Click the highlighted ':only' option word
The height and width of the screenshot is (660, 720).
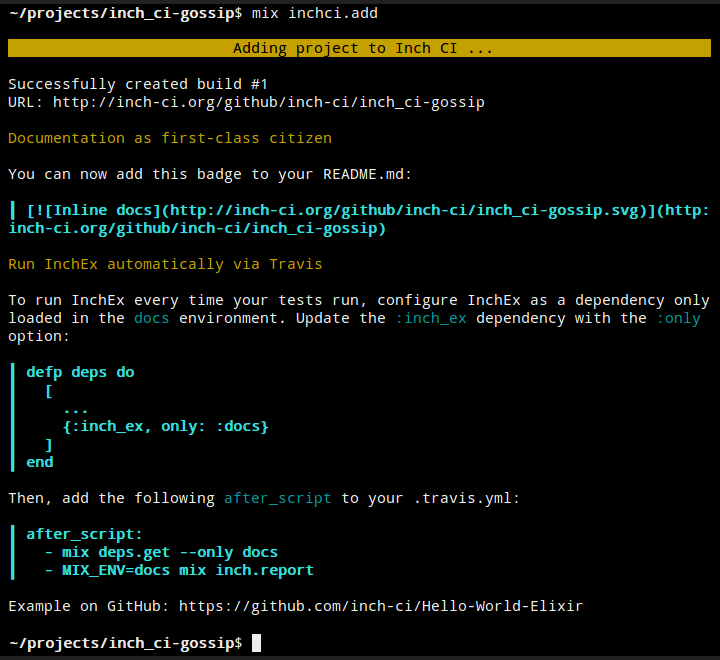pyautogui.click(x=678, y=318)
